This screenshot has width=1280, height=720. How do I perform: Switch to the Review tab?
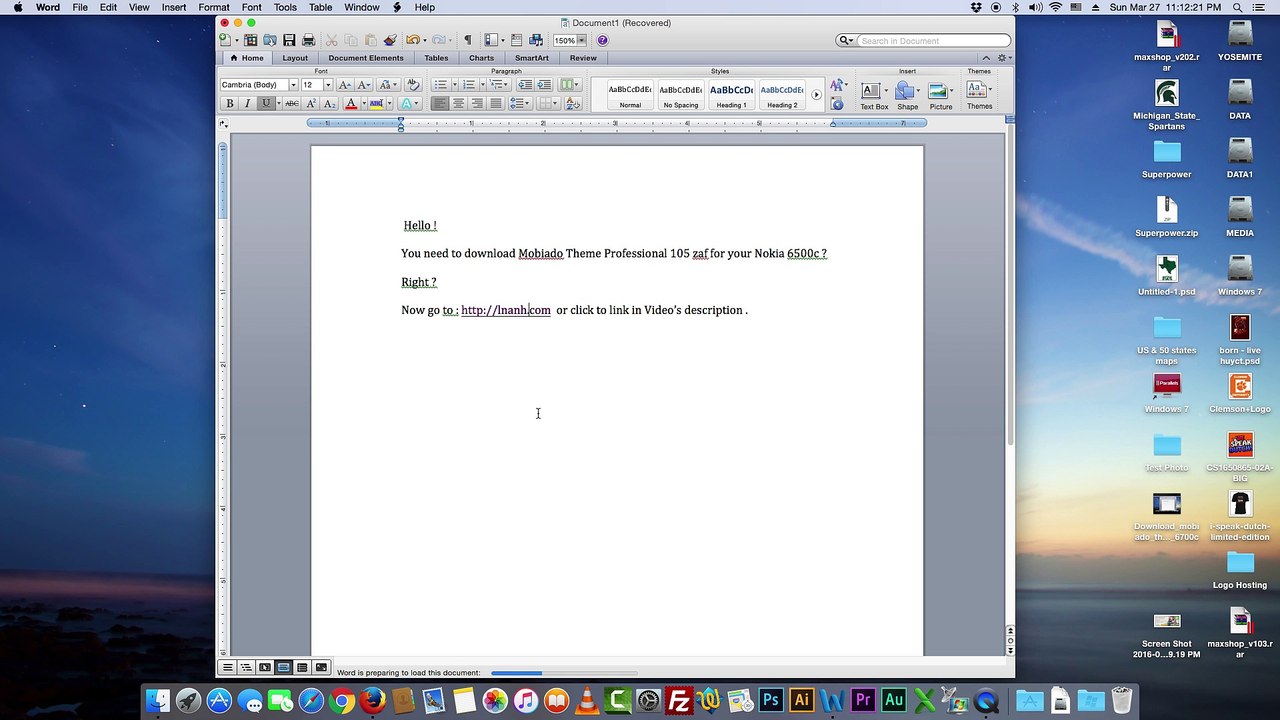coord(583,58)
